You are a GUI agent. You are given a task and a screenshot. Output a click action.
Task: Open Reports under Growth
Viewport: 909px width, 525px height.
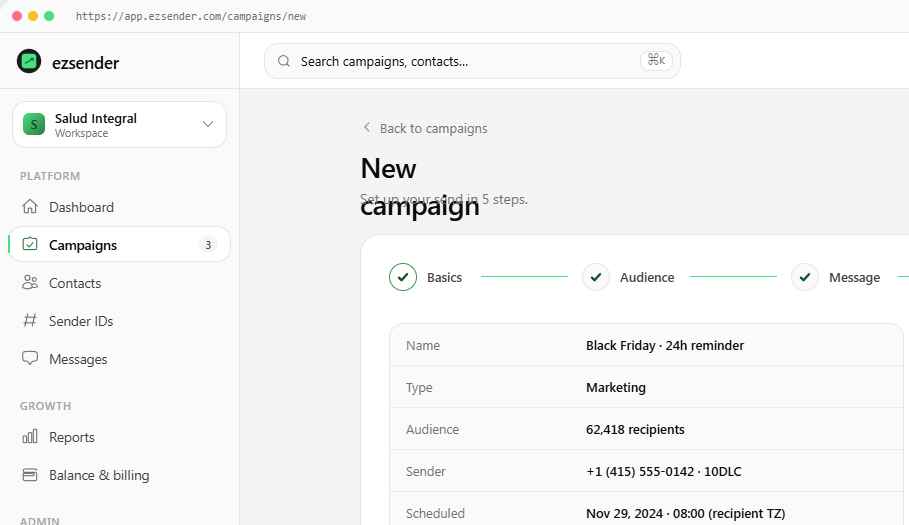click(x=119, y=437)
